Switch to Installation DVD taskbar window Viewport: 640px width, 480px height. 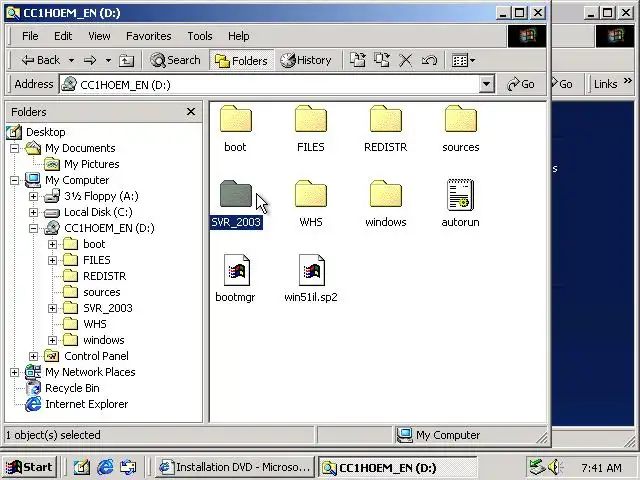pos(234,467)
